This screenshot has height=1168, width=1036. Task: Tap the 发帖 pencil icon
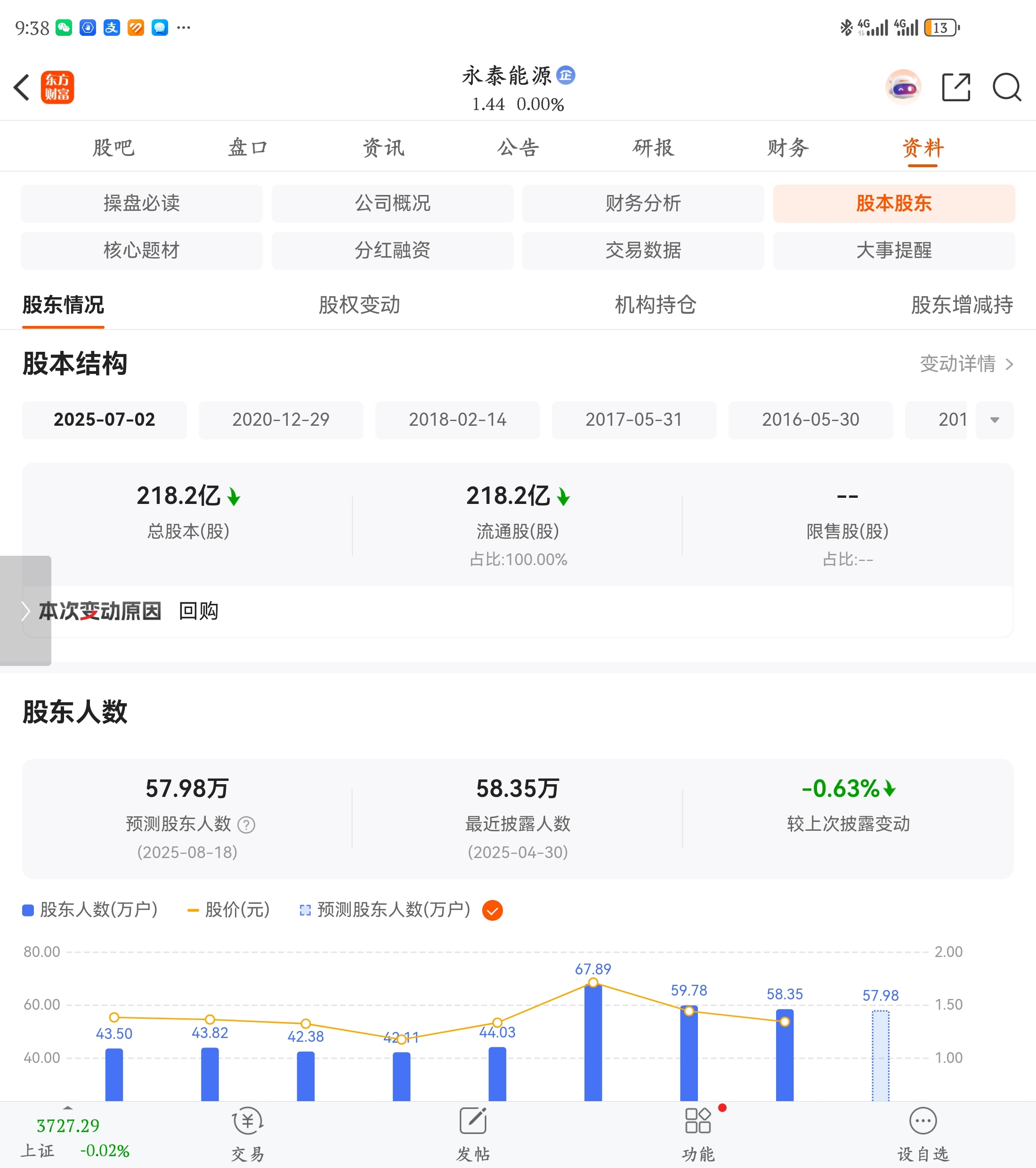click(473, 1121)
